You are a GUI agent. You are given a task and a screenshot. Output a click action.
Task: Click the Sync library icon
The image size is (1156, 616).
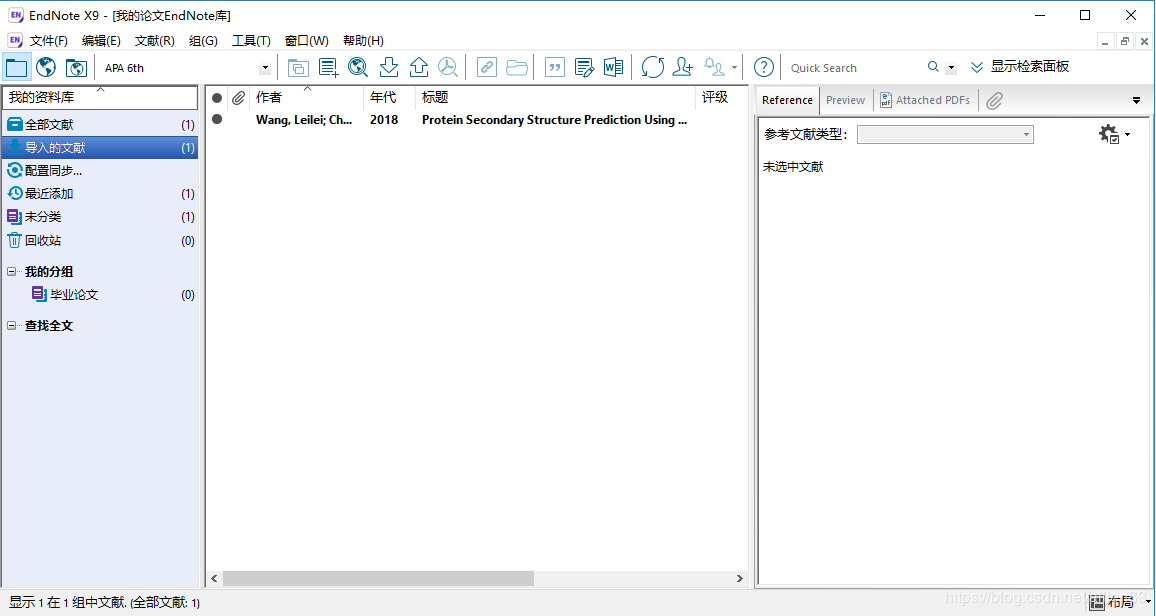coord(652,67)
